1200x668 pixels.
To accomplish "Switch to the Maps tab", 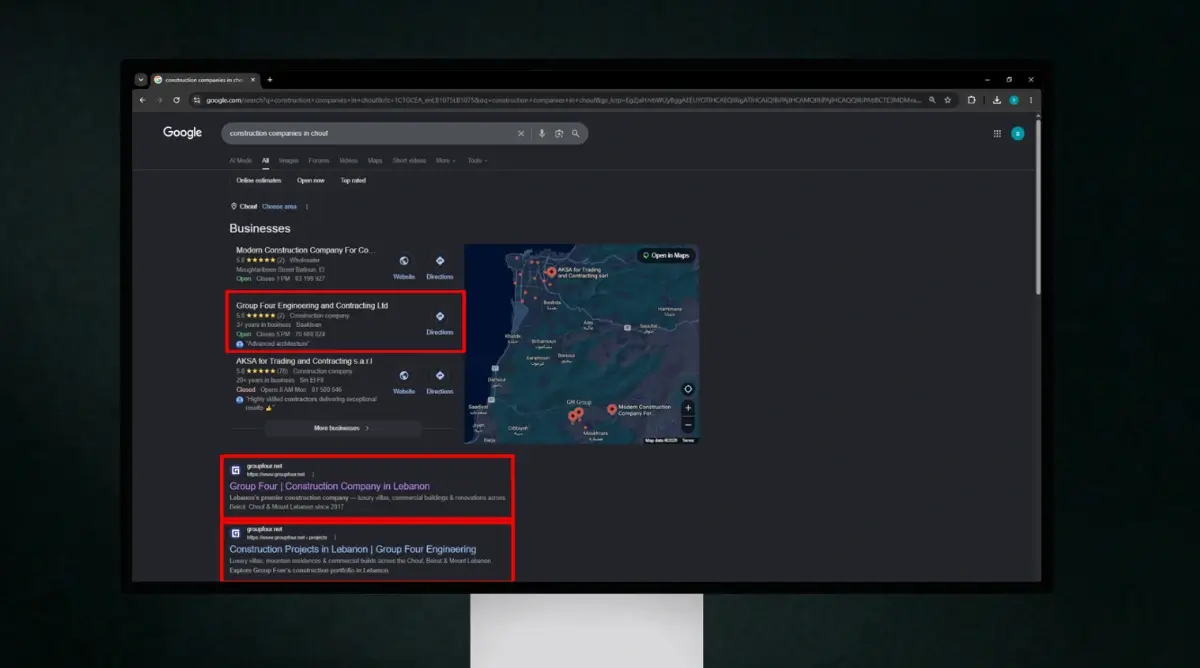I will pyautogui.click(x=375, y=160).
